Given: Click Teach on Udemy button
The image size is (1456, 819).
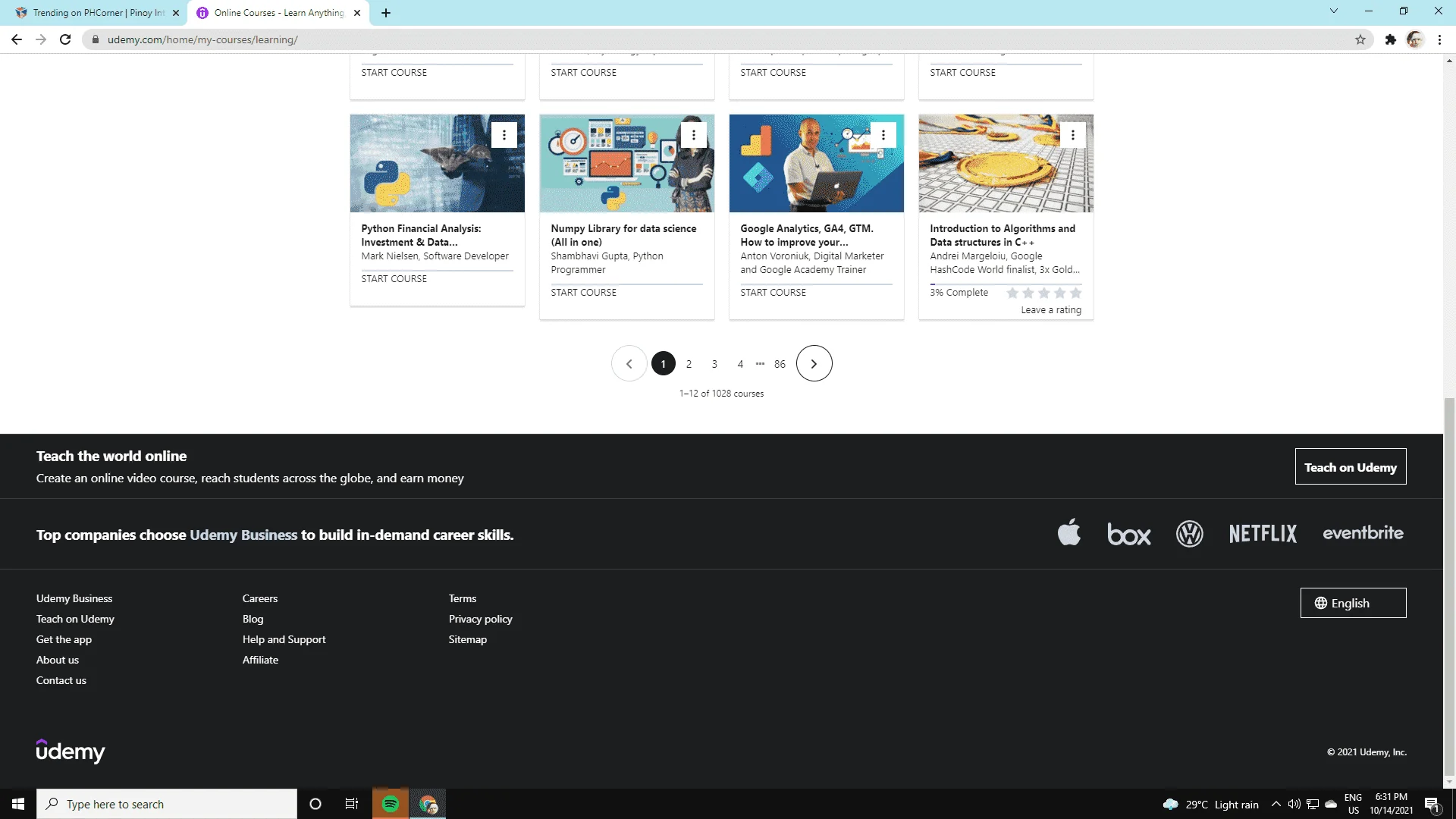Looking at the screenshot, I should tap(1351, 466).
